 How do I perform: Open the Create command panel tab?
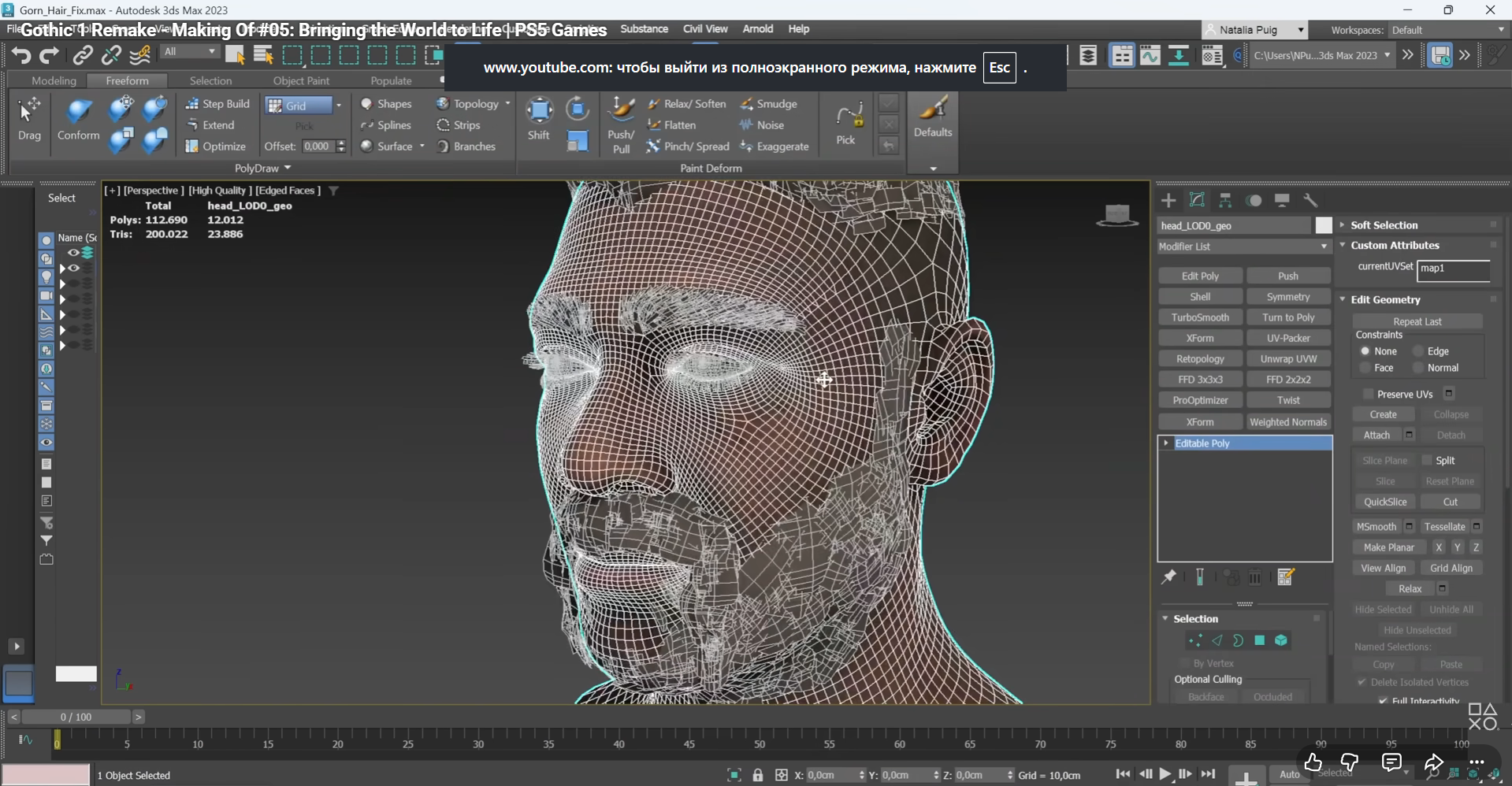(x=1168, y=200)
